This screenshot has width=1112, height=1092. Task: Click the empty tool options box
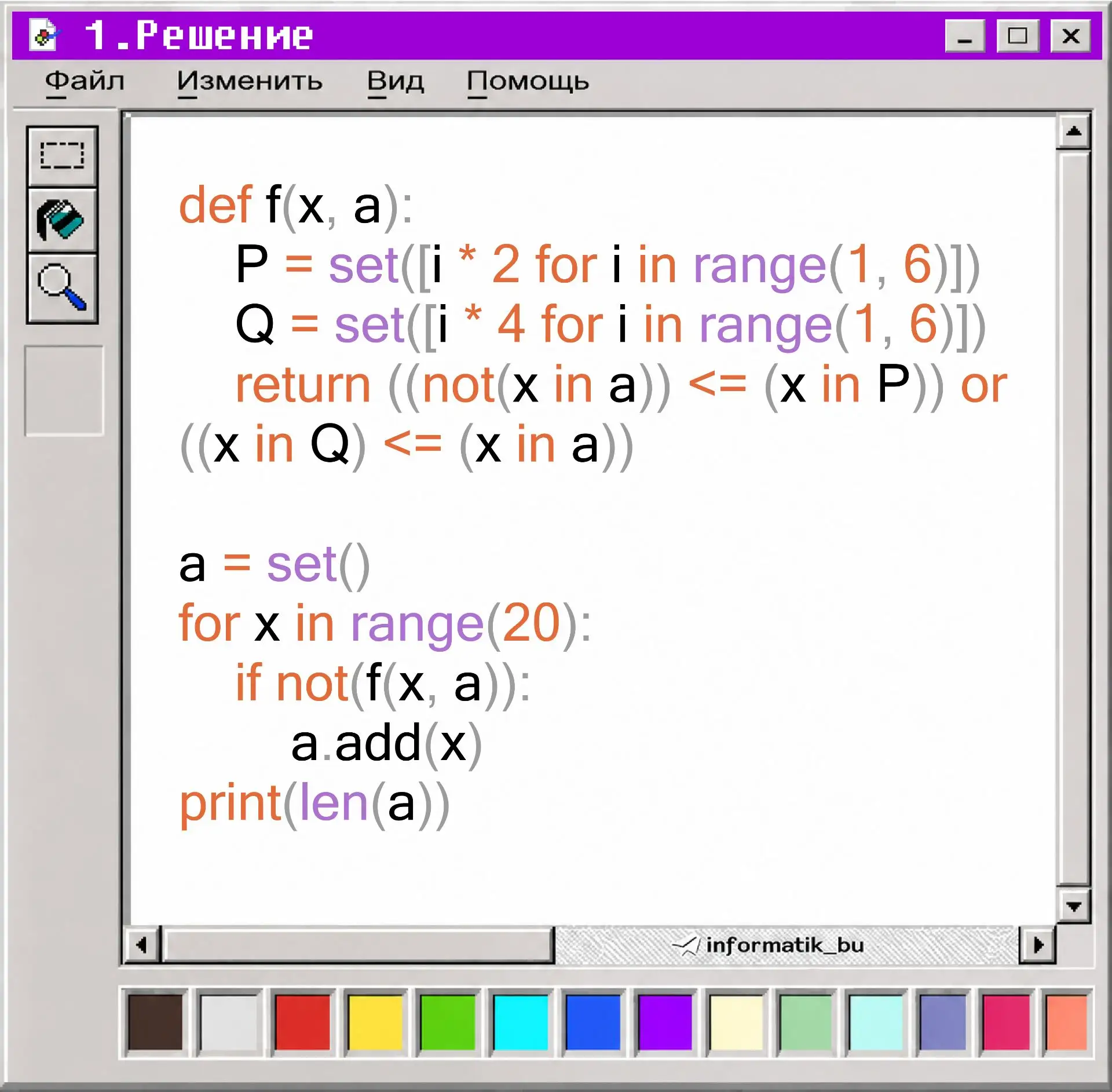tap(64, 390)
